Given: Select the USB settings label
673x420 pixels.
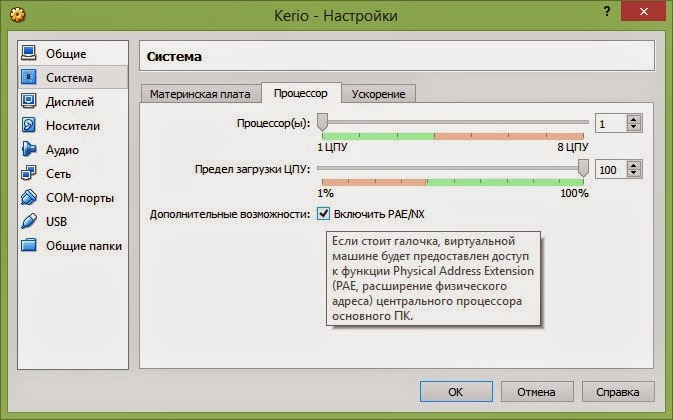Looking at the screenshot, I should 56,222.
